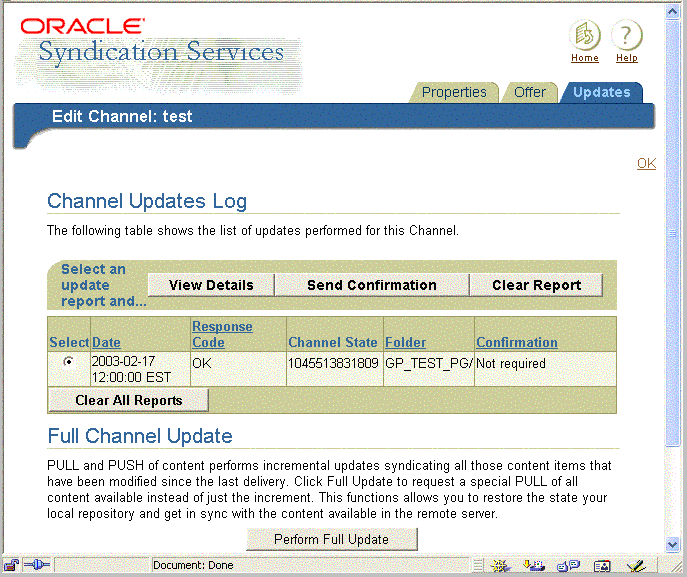Viewport: 687px width, 577px height.
Task: Sort table by the Folder column link
Action: pos(405,343)
